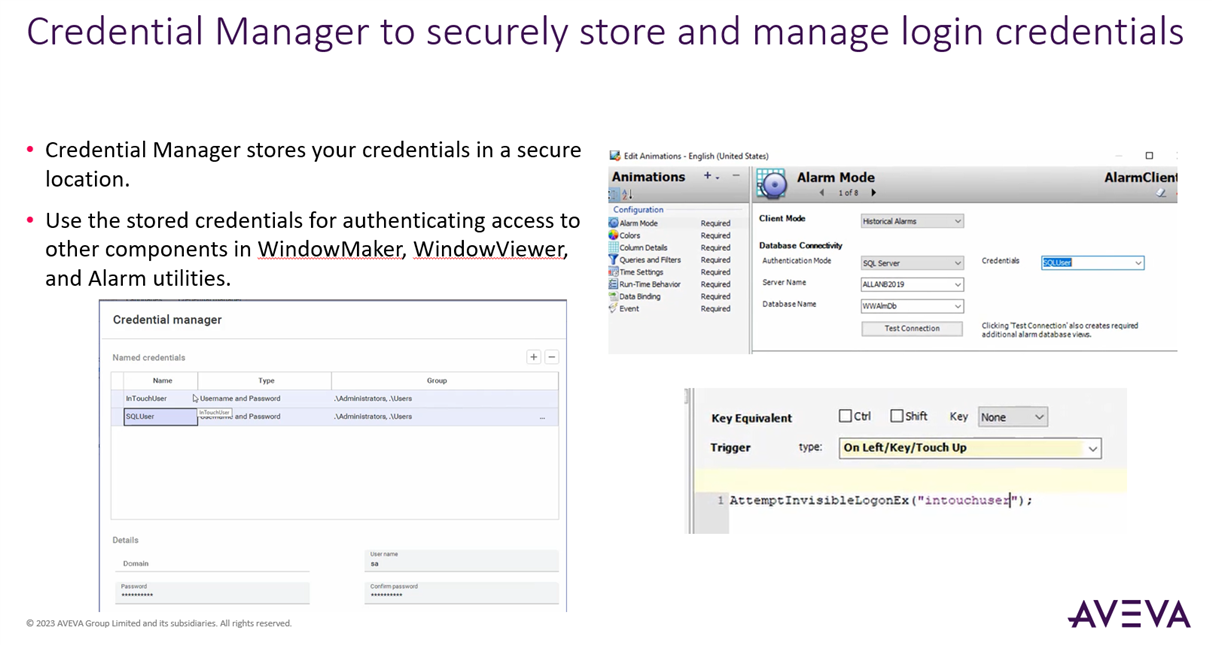
Task: Click the Database Connectivity label
Action: click(x=800, y=245)
